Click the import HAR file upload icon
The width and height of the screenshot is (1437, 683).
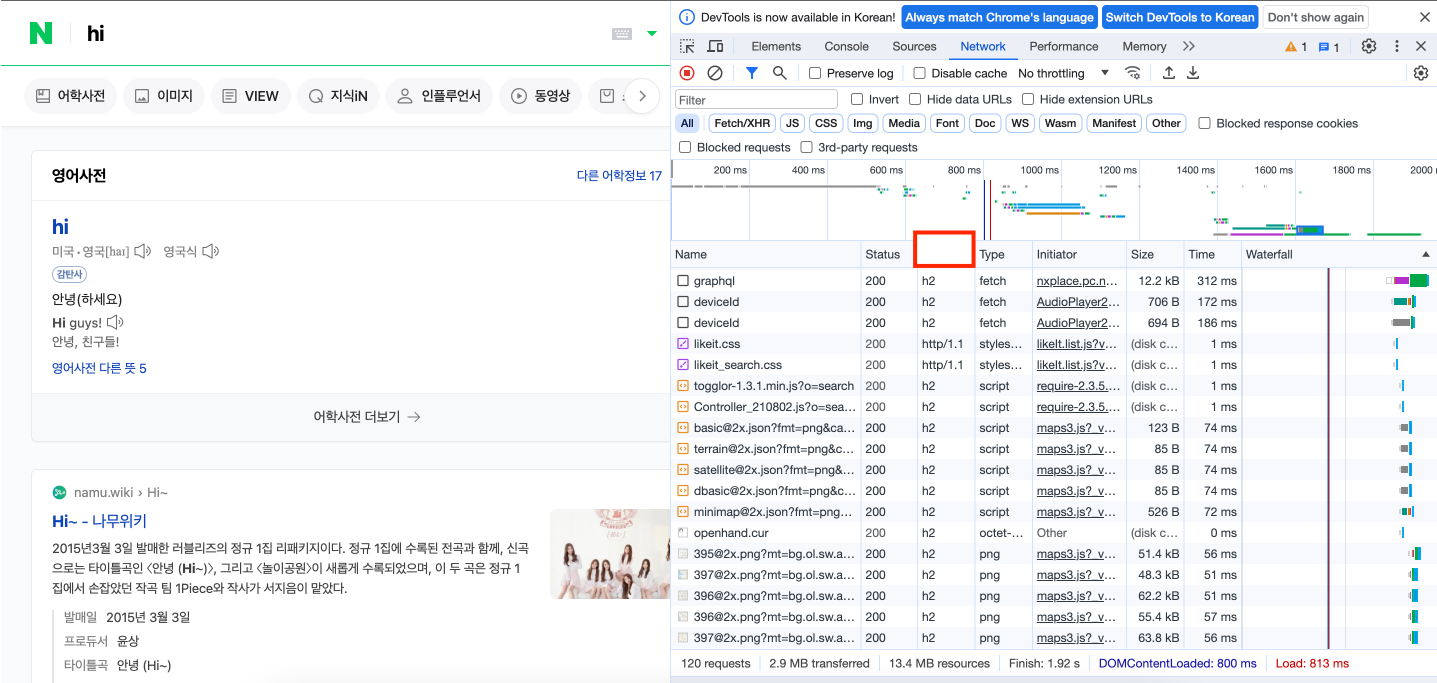coord(1168,73)
